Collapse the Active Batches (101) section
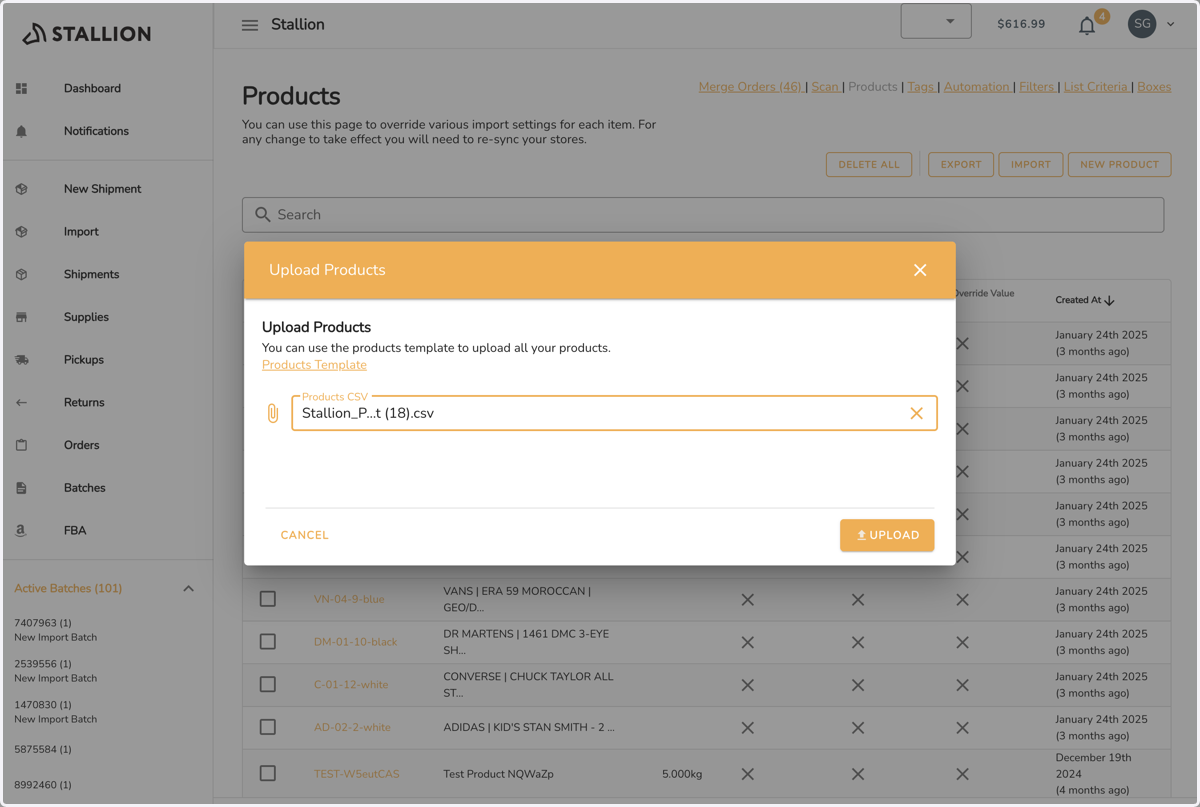The width and height of the screenshot is (1200, 807). [x=189, y=589]
